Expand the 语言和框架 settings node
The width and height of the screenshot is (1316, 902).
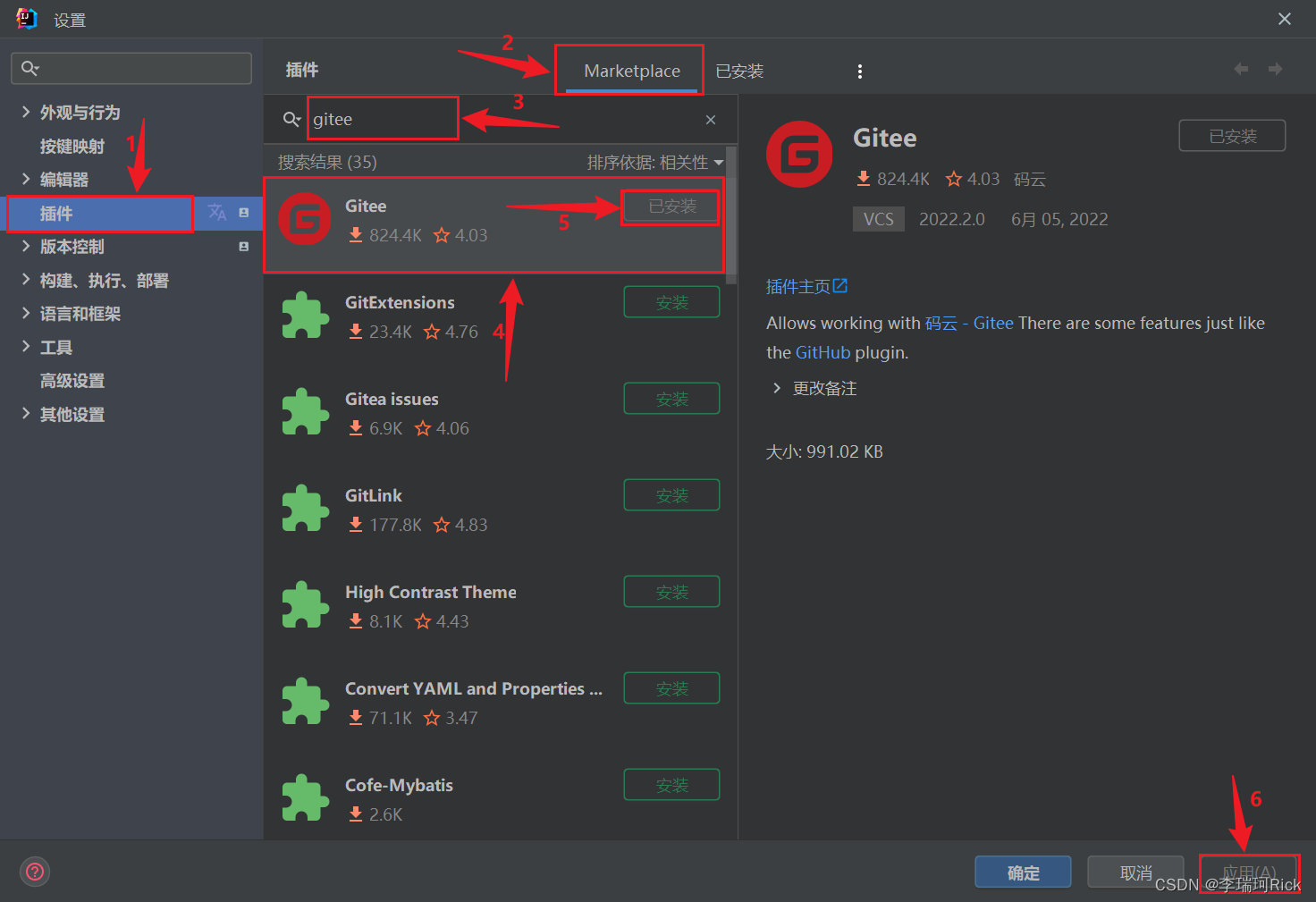tap(26, 313)
